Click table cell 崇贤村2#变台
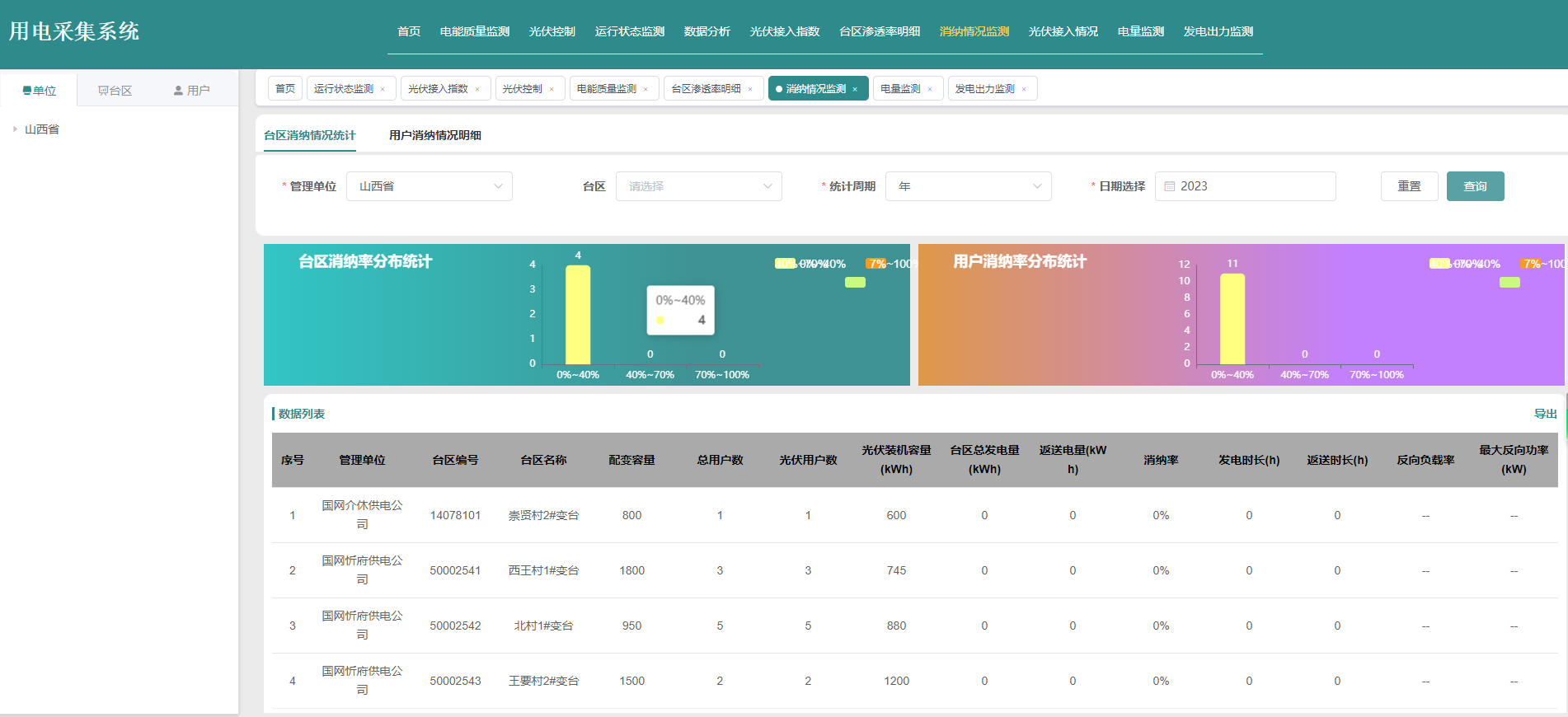The height and width of the screenshot is (717, 1568). pyautogui.click(x=543, y=515)
